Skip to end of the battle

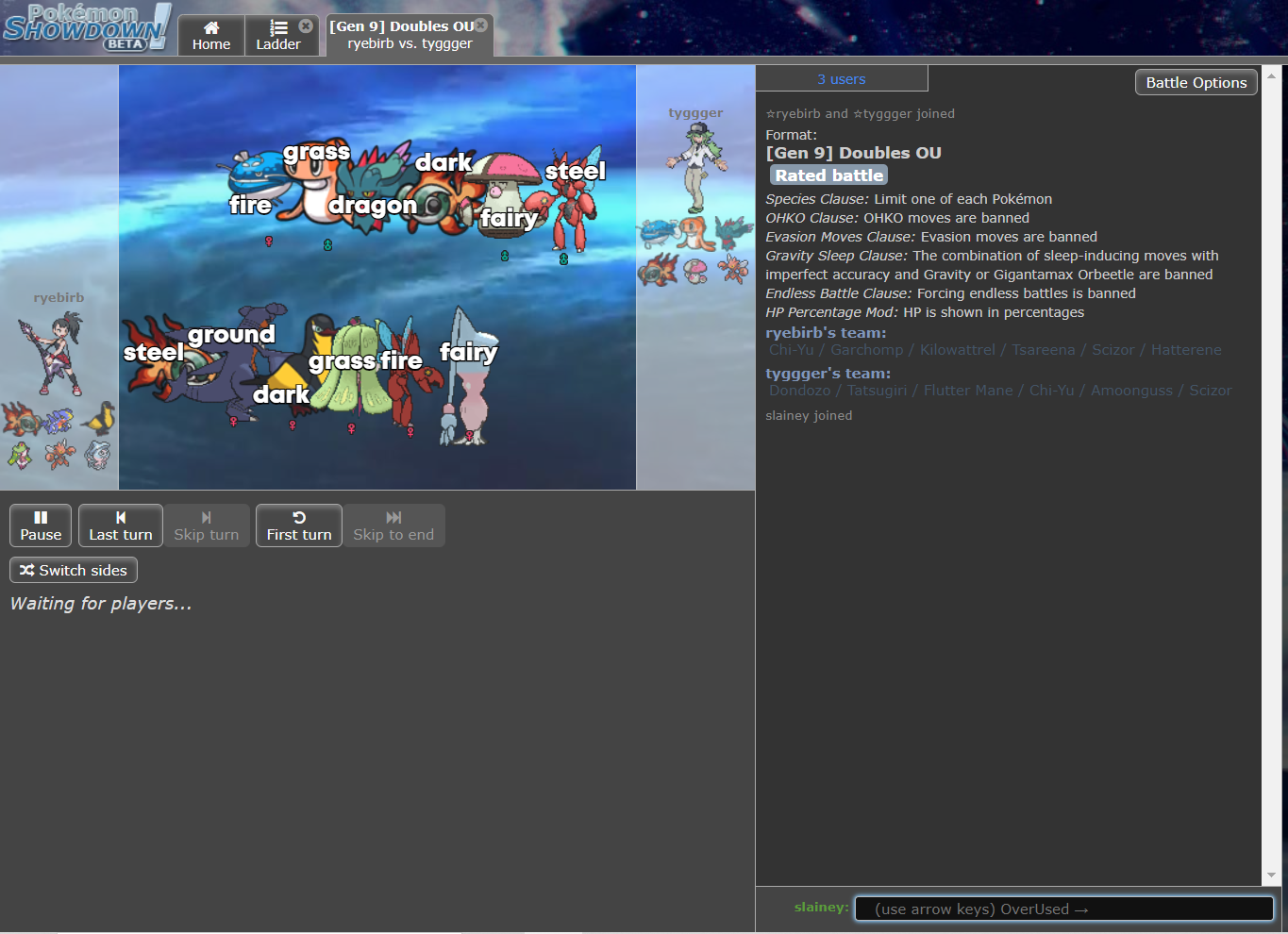(393, 525)
